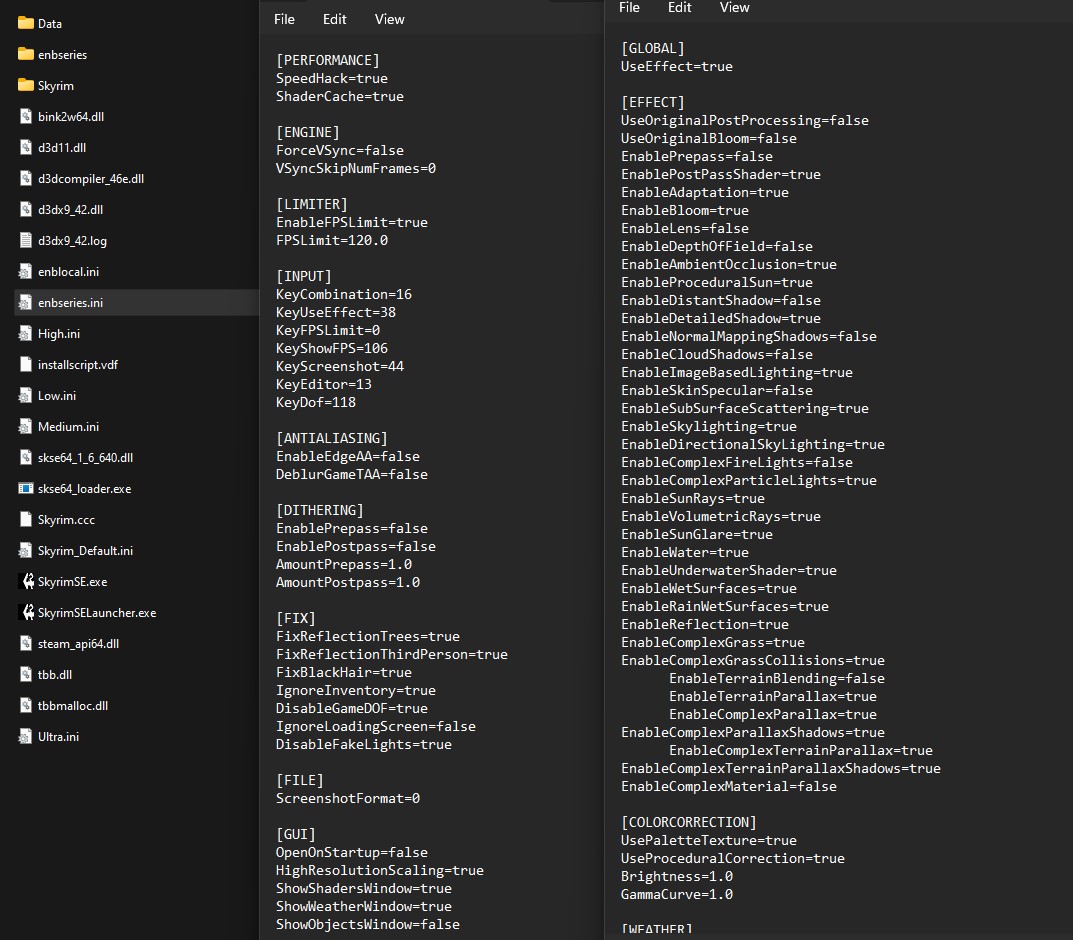Open File menu in right Notepad window
The image size is (1073, 940).
(629, 7)
